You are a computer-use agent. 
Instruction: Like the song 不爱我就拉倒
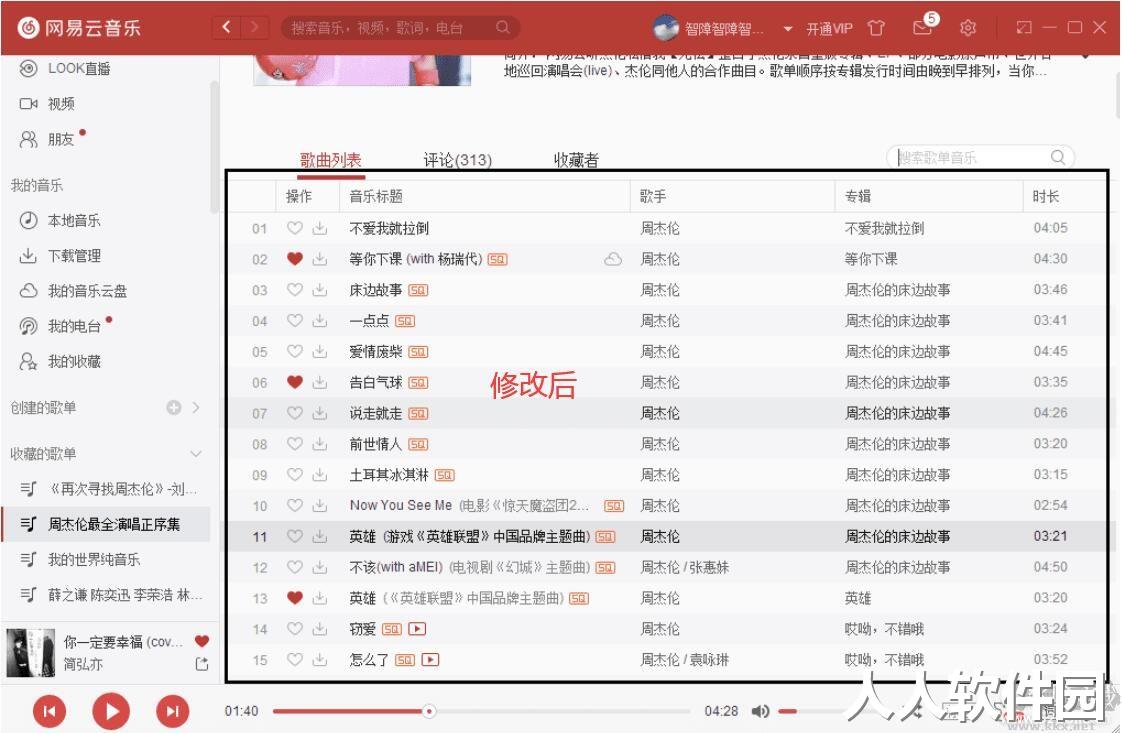coord(294,228)
